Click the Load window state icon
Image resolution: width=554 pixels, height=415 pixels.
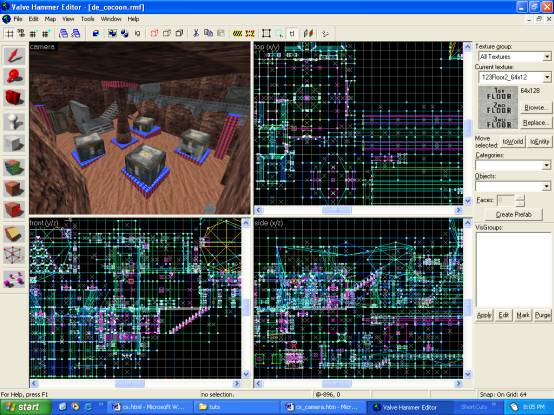point(64,34)
